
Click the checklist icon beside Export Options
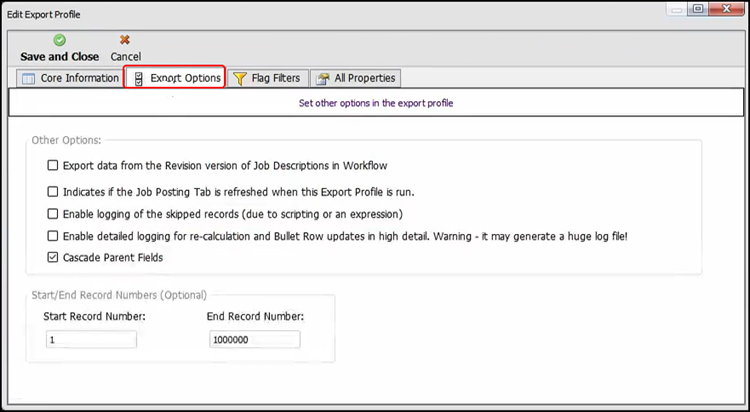(139, 78)
